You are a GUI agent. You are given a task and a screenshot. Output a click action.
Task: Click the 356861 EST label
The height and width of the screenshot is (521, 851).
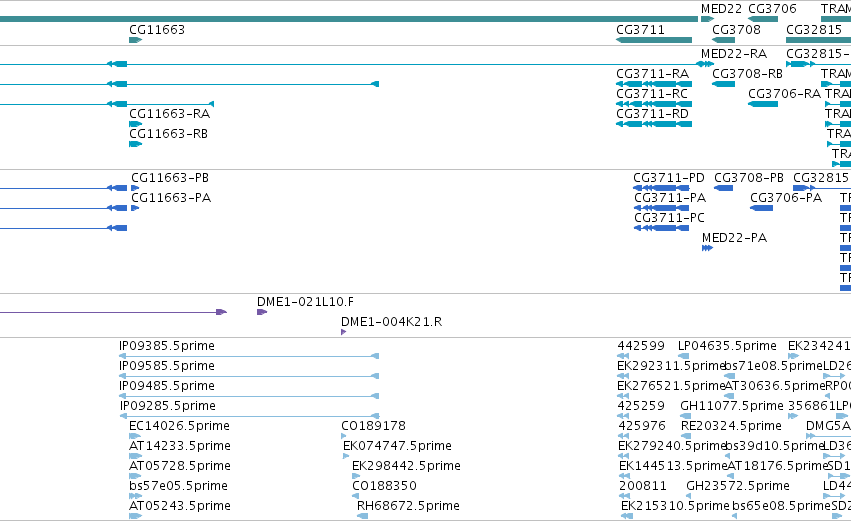tap(811, 406)
